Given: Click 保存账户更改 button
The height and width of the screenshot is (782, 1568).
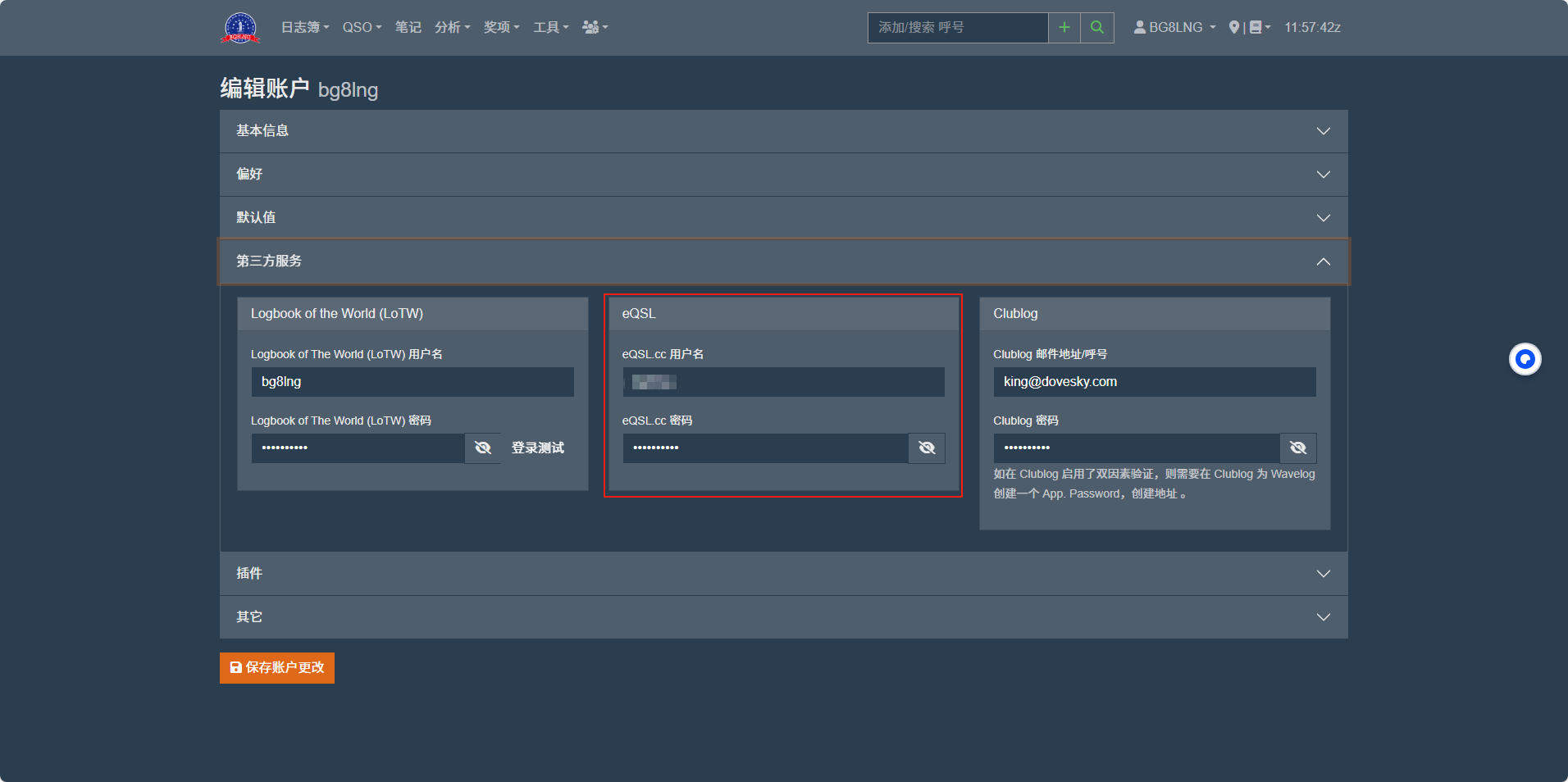Looking at the screenshot, I should tap(277, 668).
